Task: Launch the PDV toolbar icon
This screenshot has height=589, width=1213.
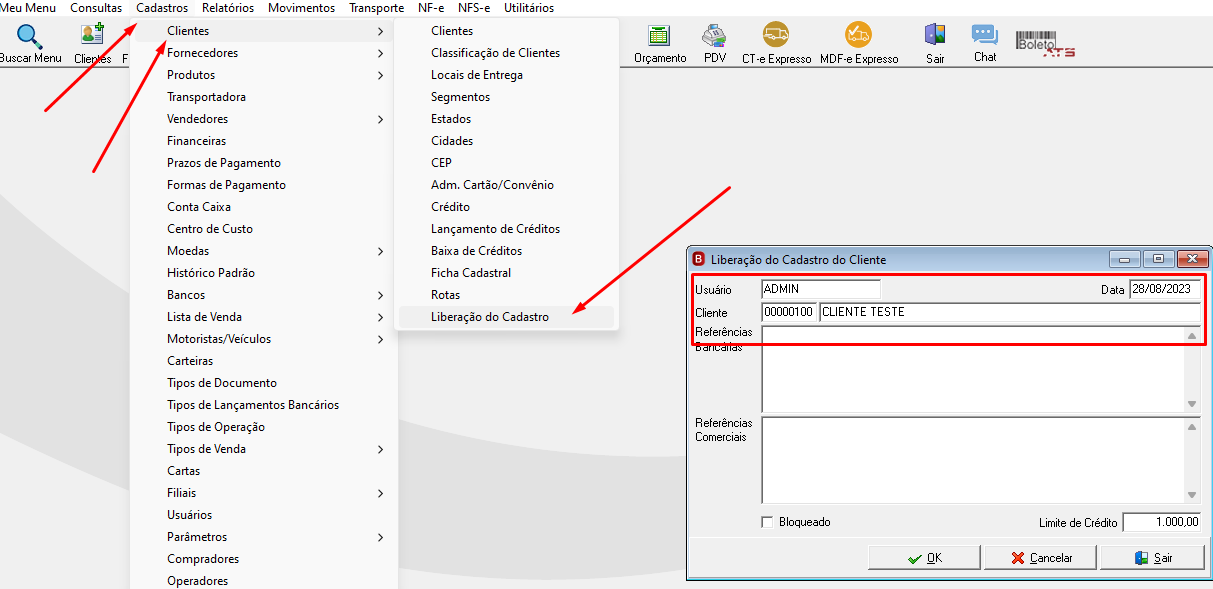Action: (x=714, y=36)
